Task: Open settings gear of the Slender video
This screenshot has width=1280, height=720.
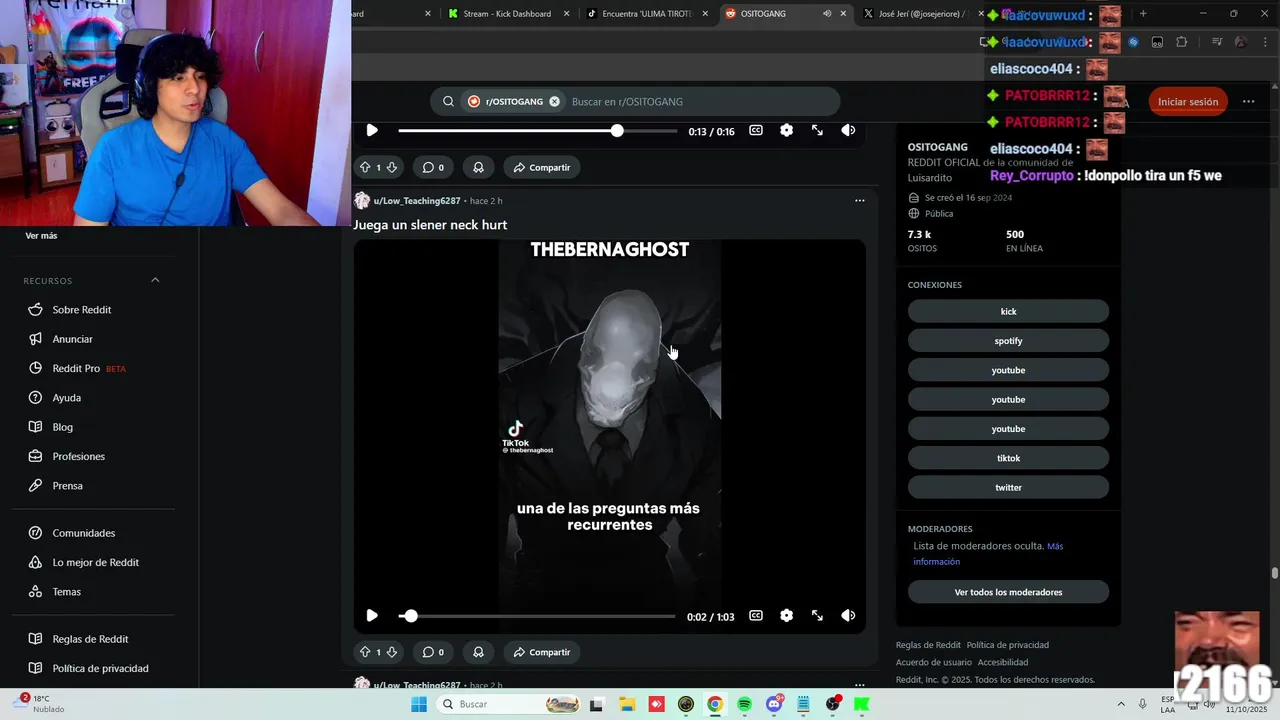Action: 786,616
